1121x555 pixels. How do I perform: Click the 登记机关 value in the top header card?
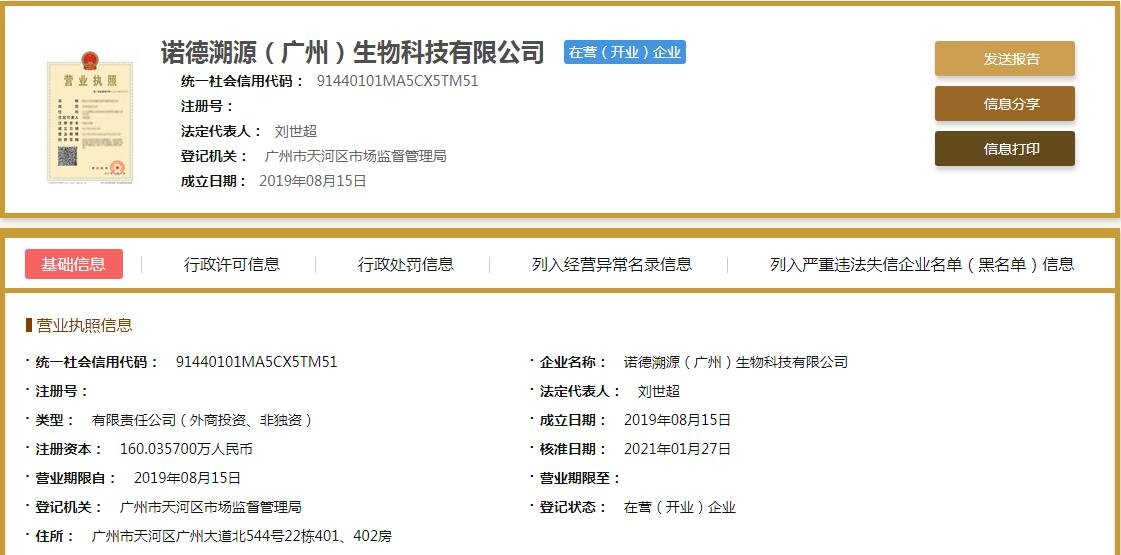(355, 156)
